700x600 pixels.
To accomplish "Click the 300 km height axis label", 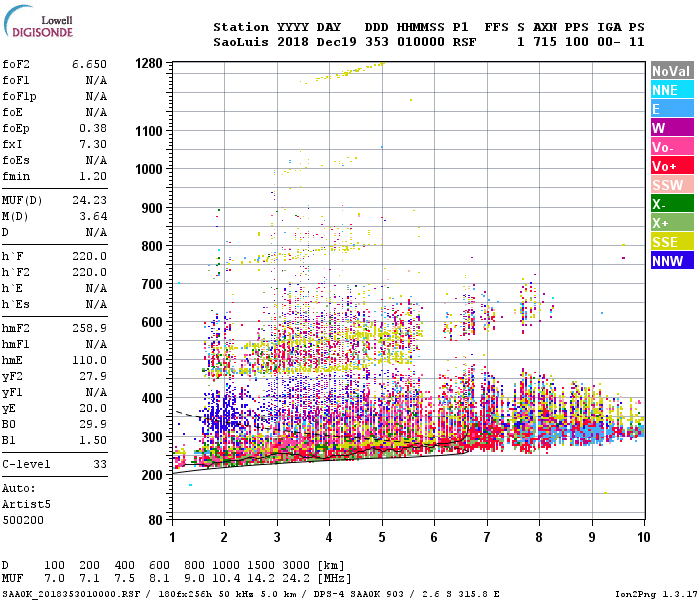I will 152,437.
